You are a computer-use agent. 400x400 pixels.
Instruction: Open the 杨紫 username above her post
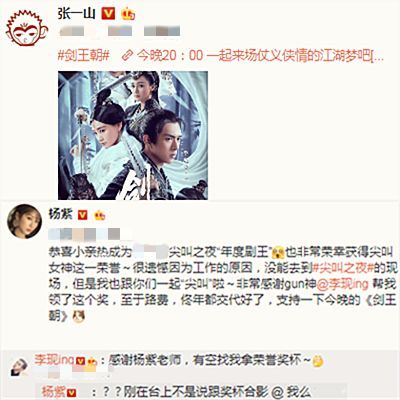click(61, 214)
